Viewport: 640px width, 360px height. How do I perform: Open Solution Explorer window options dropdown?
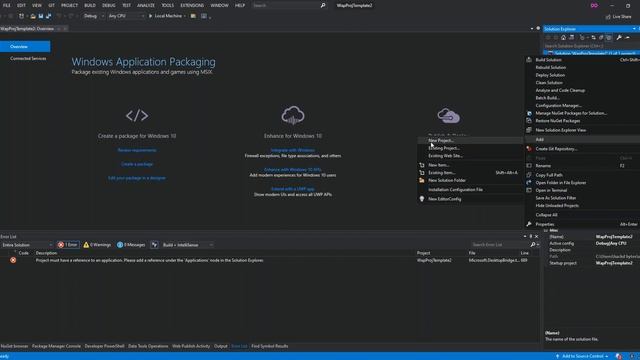tap(634, 29)
